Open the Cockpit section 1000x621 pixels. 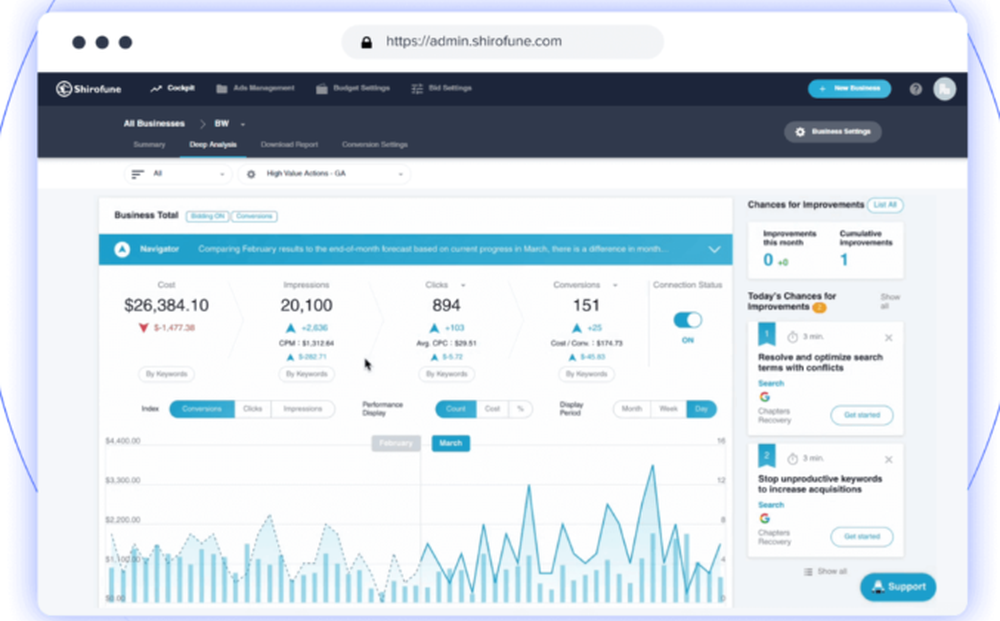coord(173,88)
